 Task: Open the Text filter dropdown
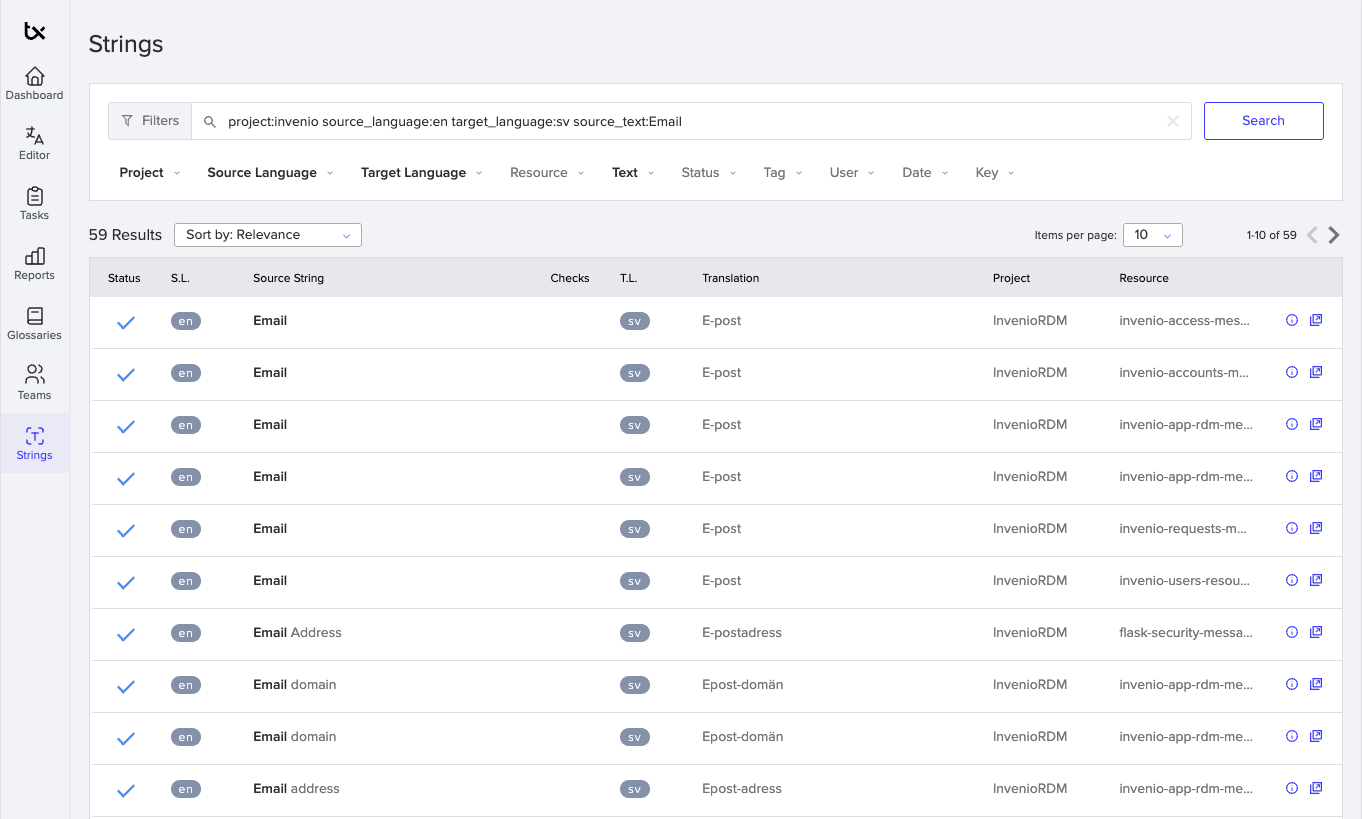(633, 173)
